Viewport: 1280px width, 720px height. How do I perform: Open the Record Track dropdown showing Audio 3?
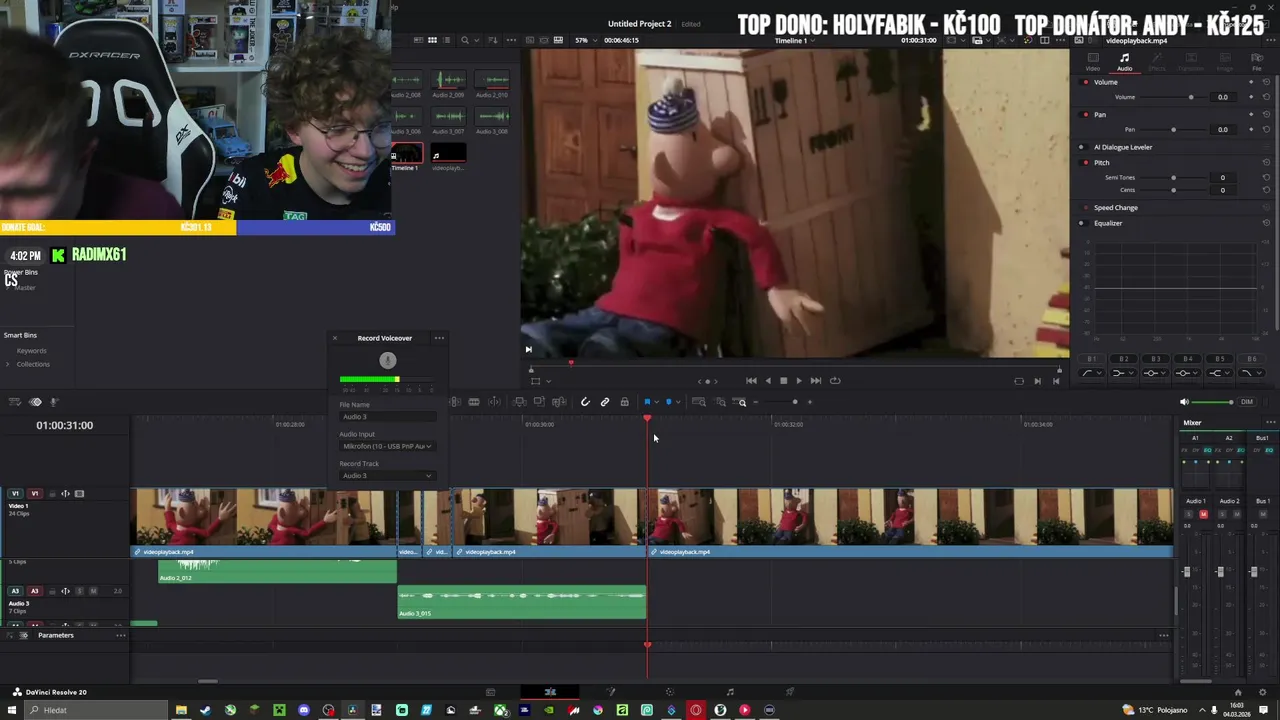387,475
